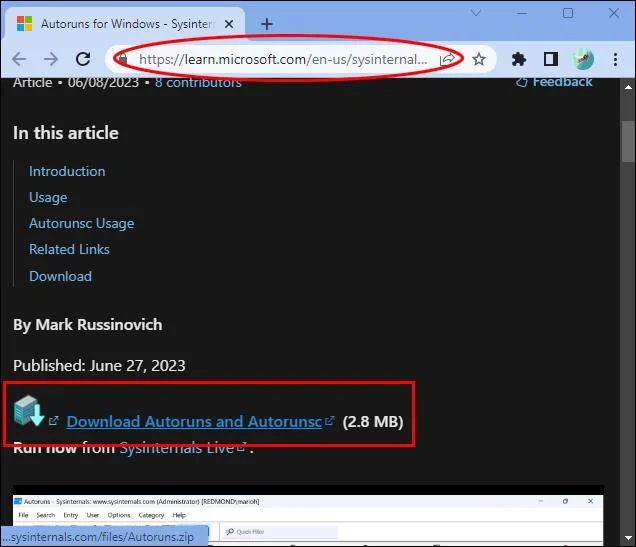
Task: Click the 'Published: June 27, 2023' text
Action: click(99, 366)
